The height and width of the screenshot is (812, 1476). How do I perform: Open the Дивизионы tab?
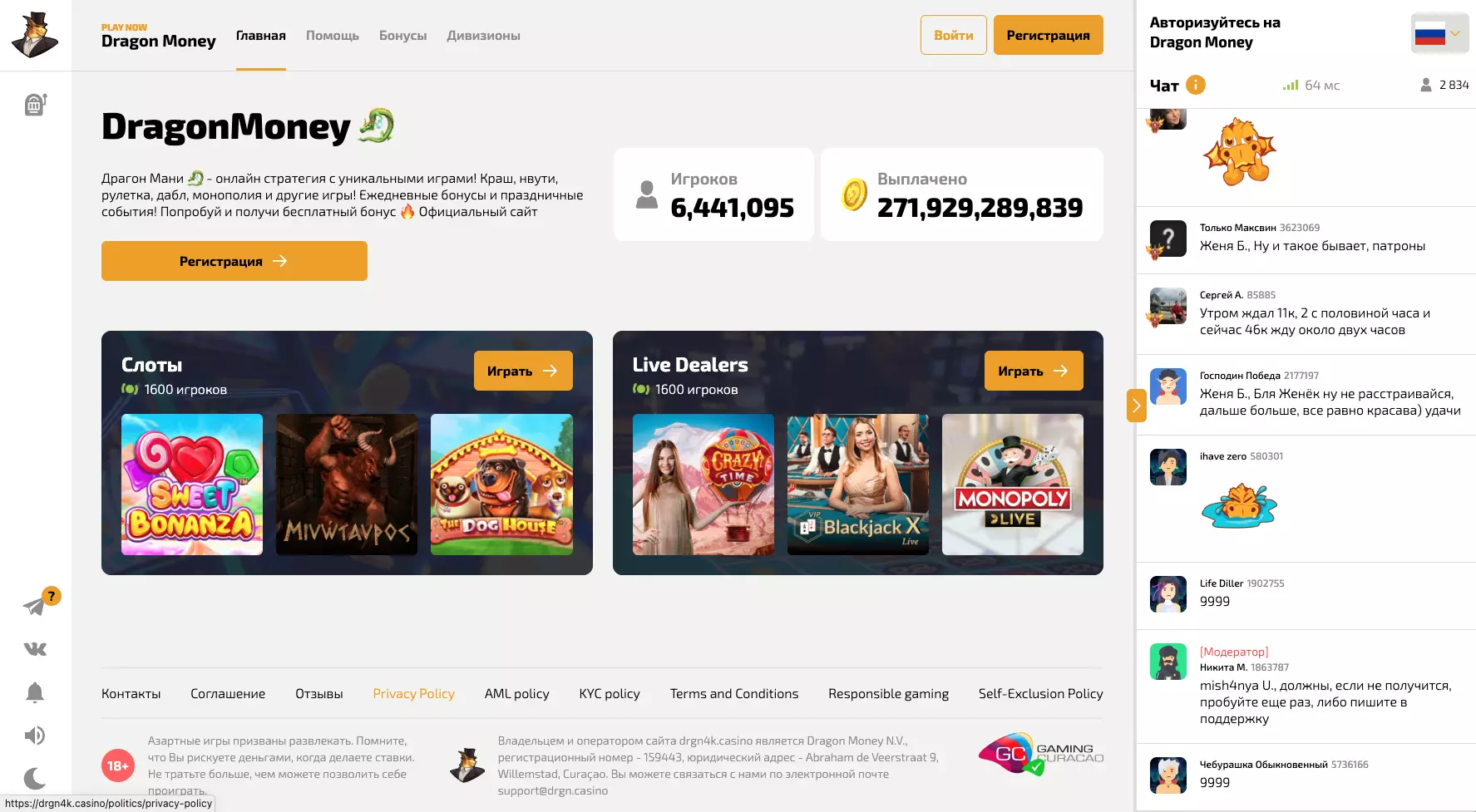483,36
